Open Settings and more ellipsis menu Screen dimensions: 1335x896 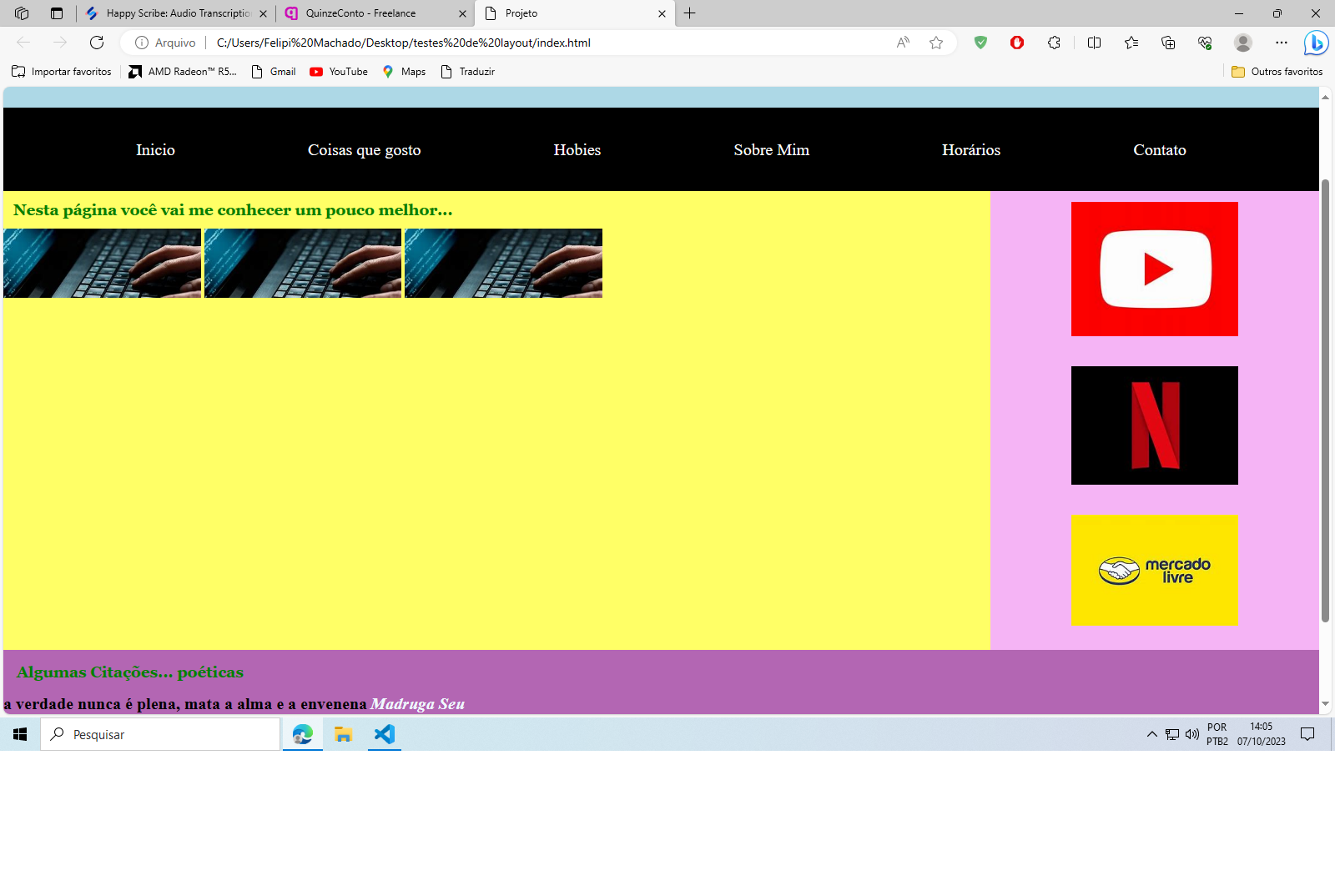(x=1281, y=43)
